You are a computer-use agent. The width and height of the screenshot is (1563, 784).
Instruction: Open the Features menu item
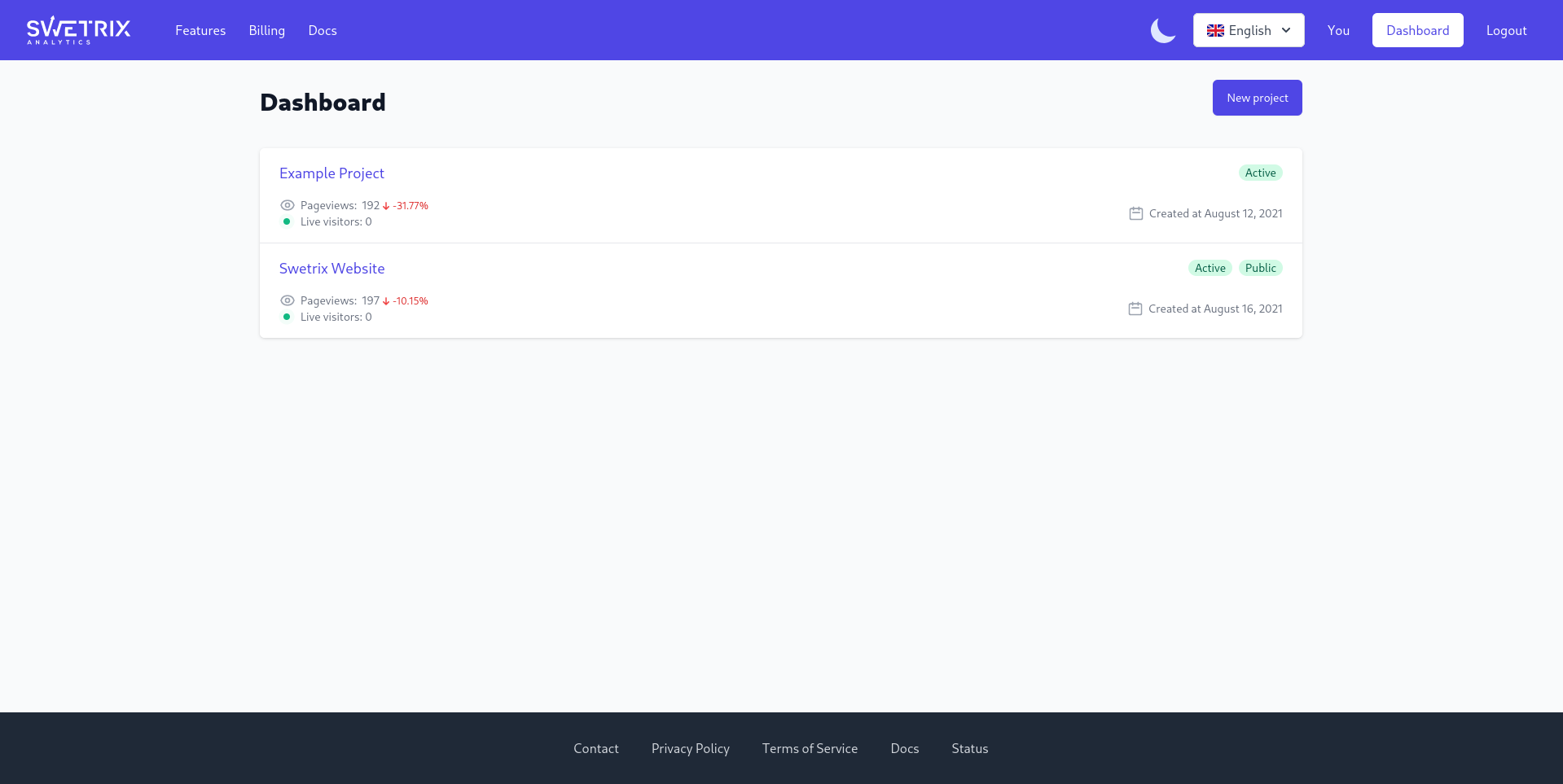[200, 30]
